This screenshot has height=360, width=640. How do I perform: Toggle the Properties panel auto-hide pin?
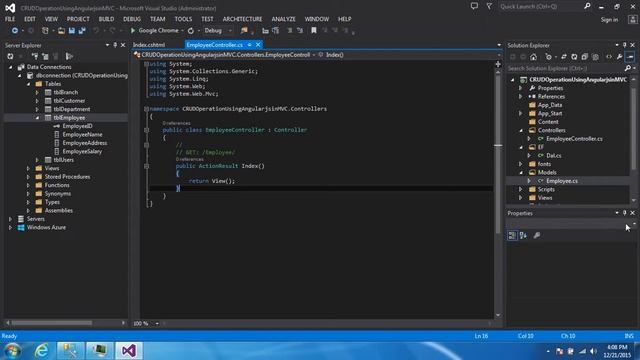coord(624,213)
